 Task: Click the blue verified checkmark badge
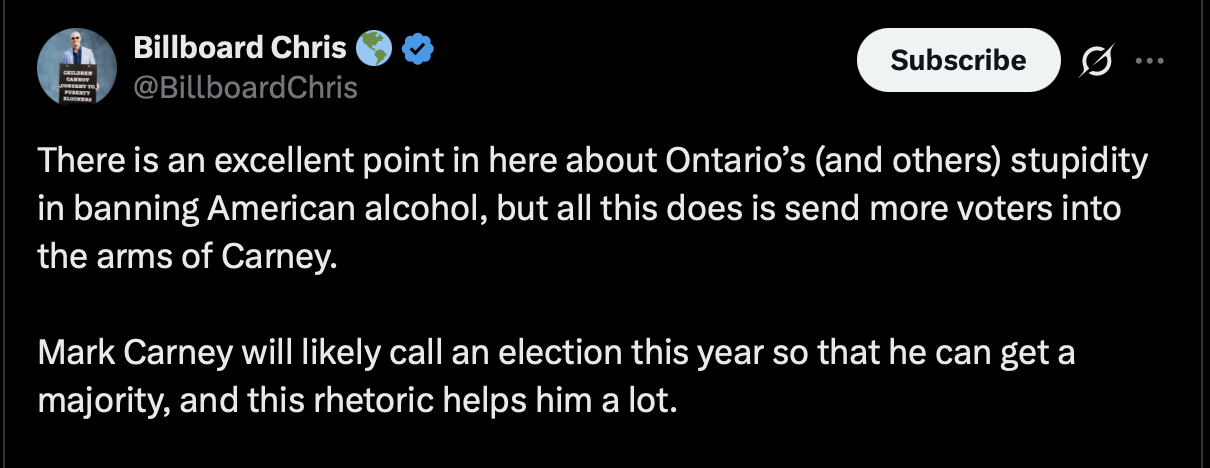(x=417, y=49)
